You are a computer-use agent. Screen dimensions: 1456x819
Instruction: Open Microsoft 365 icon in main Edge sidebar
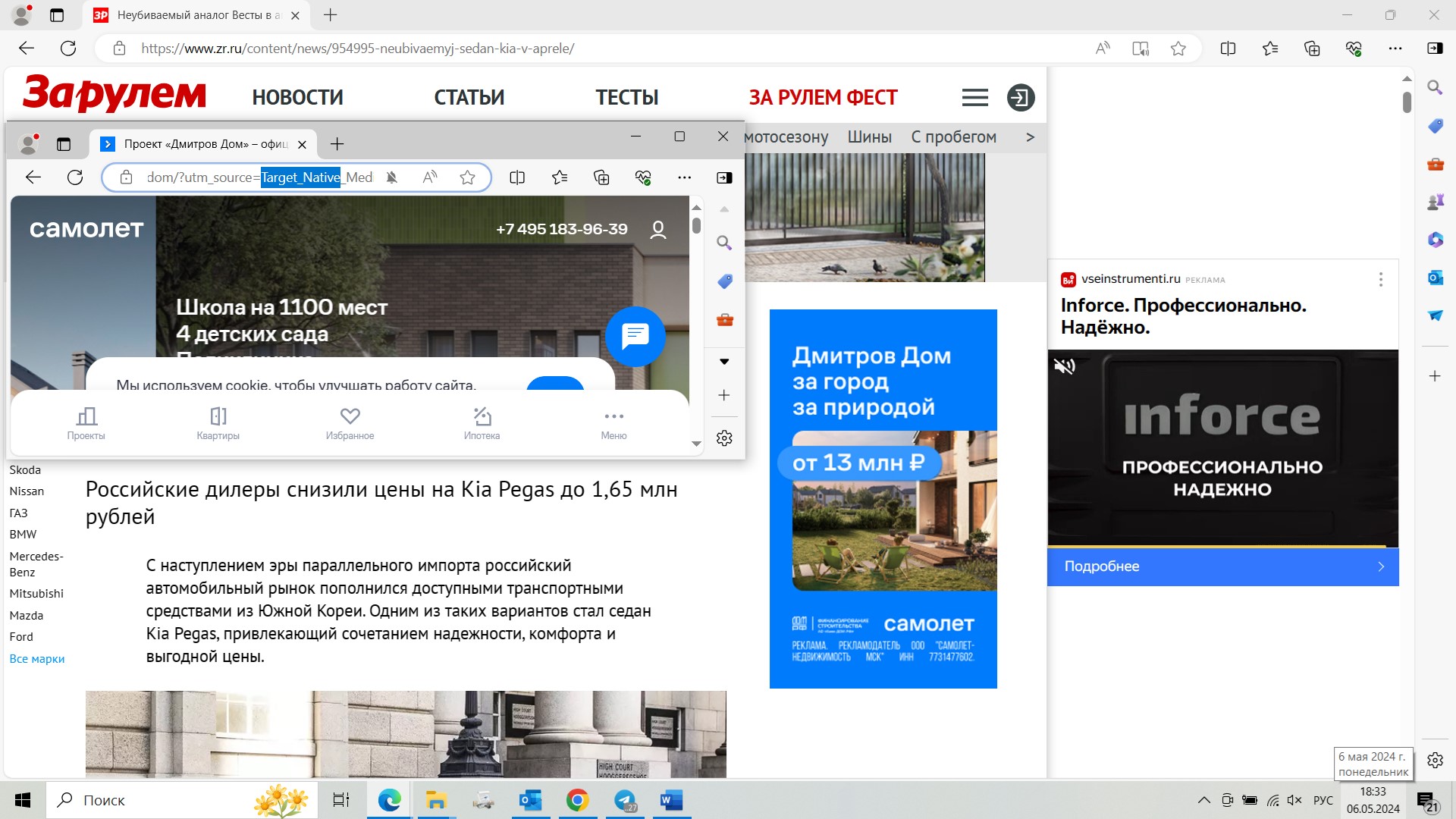click(1435, 240)
